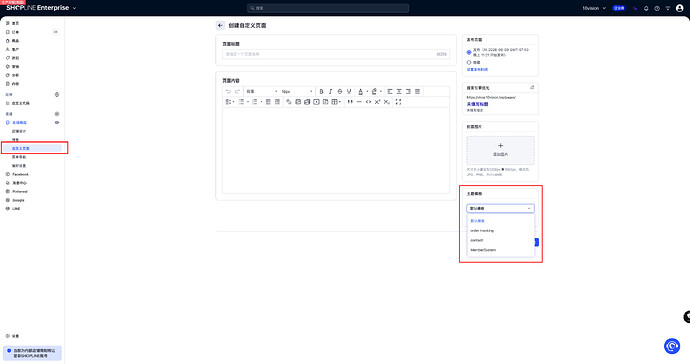Open the notifications bell icon
The width and height of the screenshot is (690, 364).
tap(646, 8)
